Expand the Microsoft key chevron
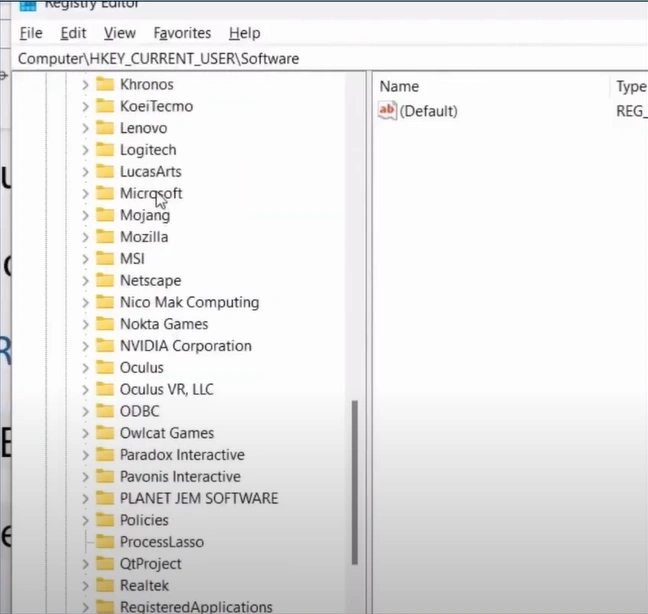The width and height of the screenshot is (648, 614). tap(85, 194)
